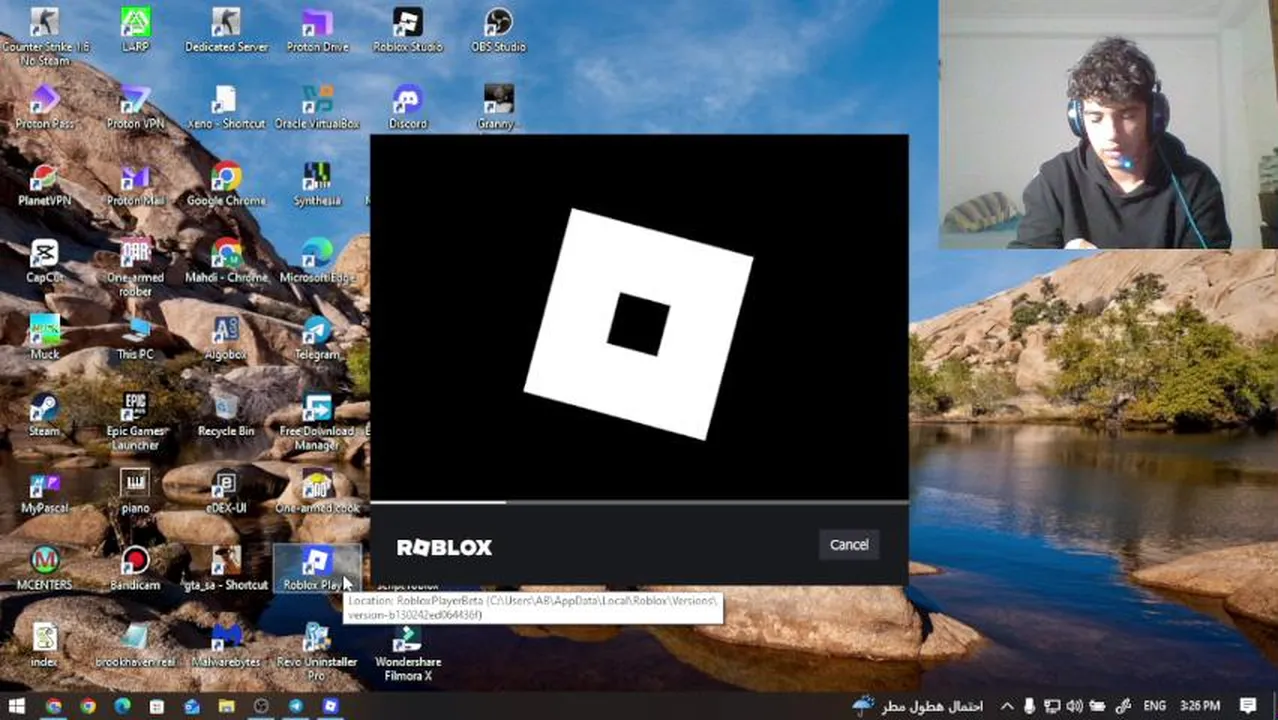Open the notification action center
1278x720 pixels.
pyautogui.click(x=1248, y=706)
